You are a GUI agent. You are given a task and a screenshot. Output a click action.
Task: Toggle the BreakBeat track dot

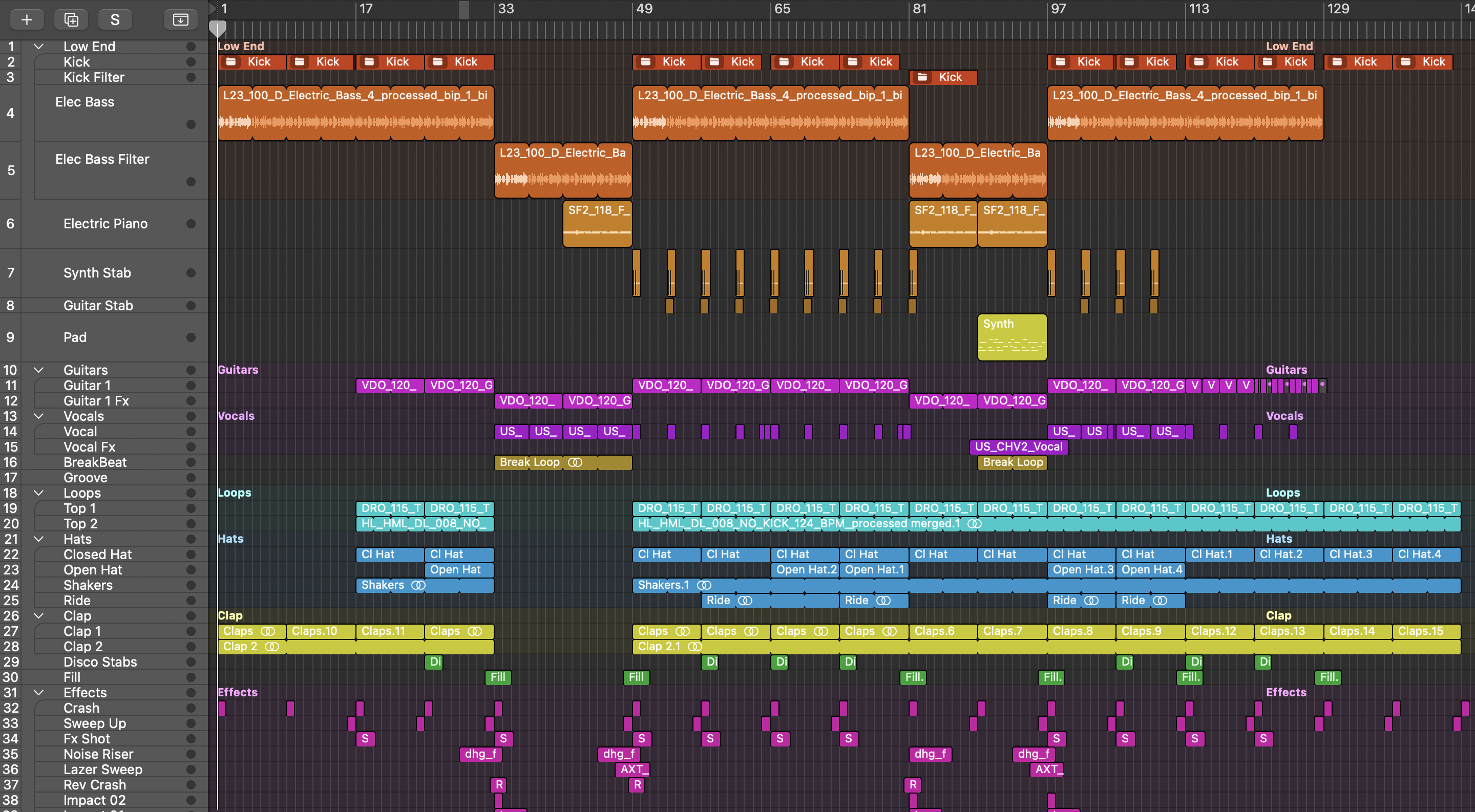191,462
